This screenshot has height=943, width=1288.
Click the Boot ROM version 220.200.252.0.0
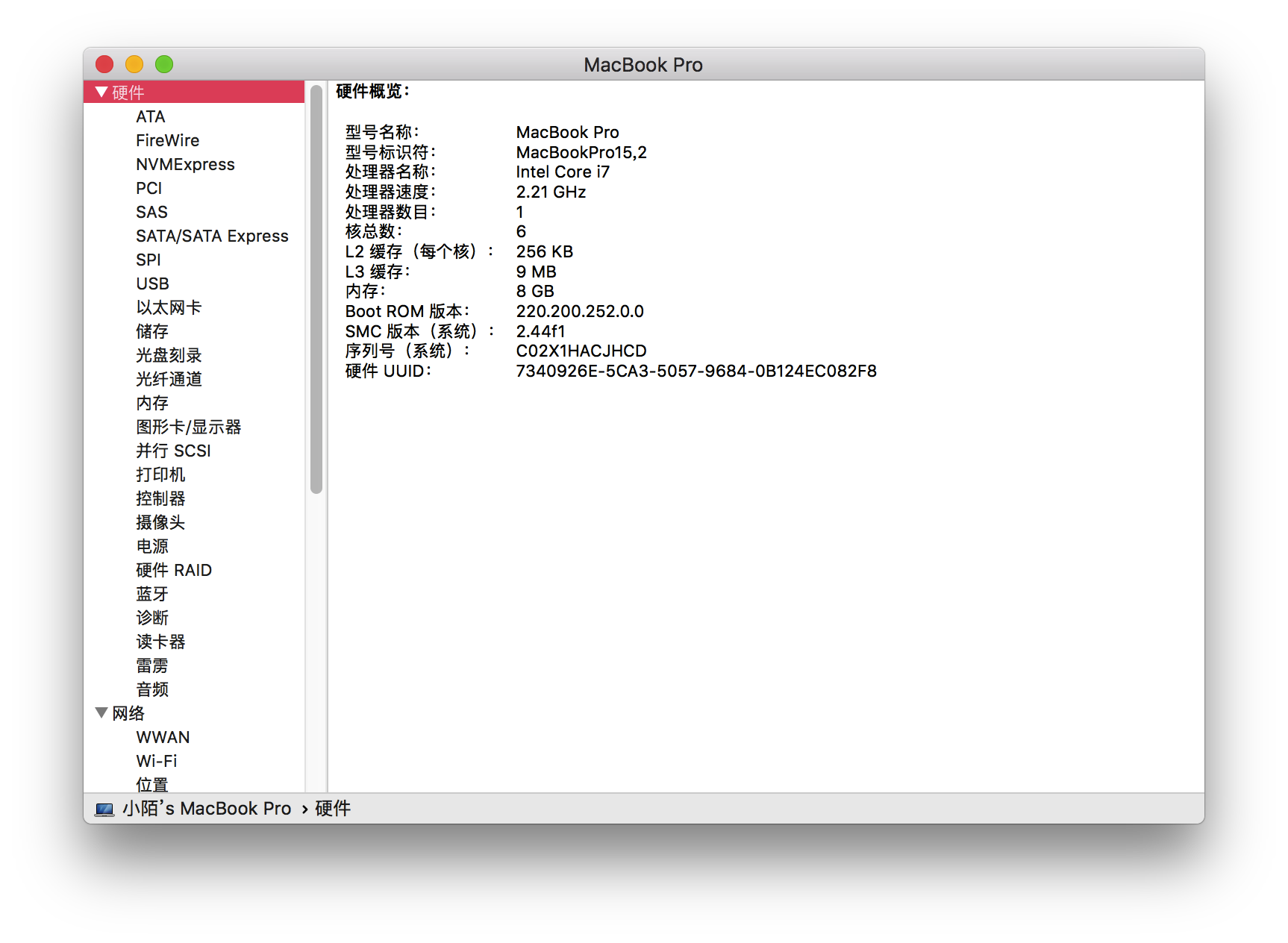click(580, 311)
